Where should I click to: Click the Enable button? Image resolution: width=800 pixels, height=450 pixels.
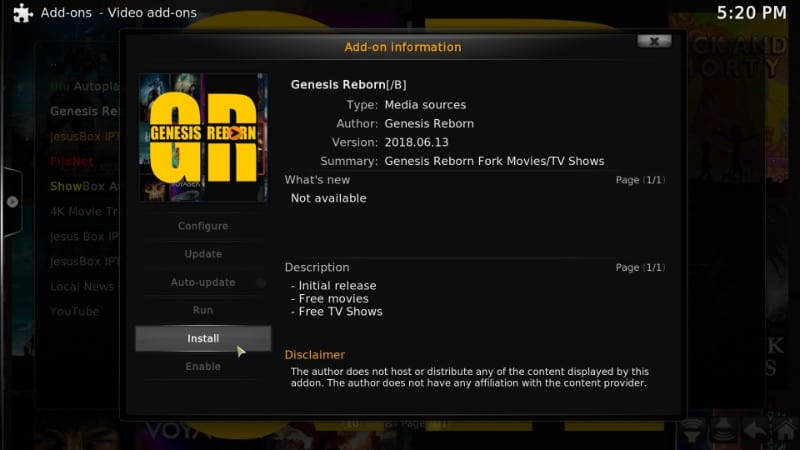point(203,366)
